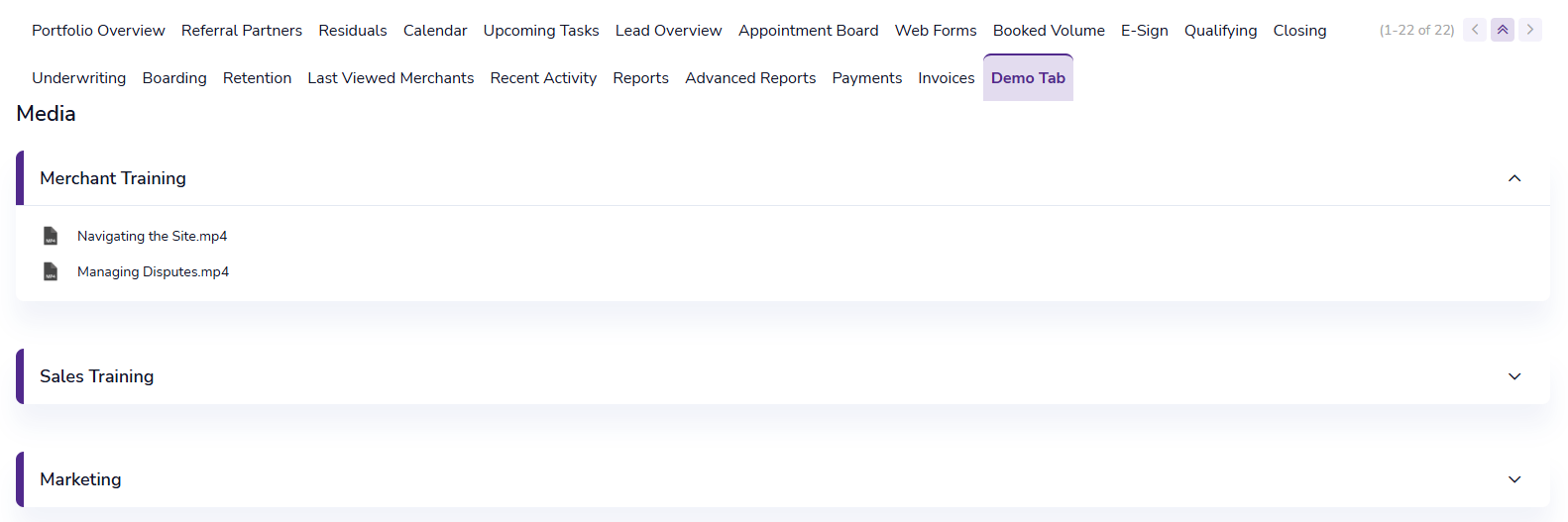
Task: Collapse the Merchant Training section
Action: click(x=1513, y=178)
